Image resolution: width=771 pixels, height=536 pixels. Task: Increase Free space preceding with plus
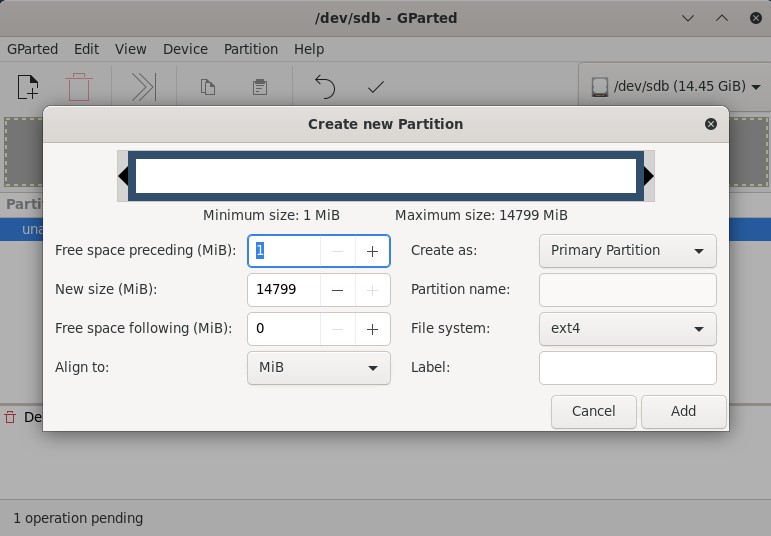(x=372, y=251)
